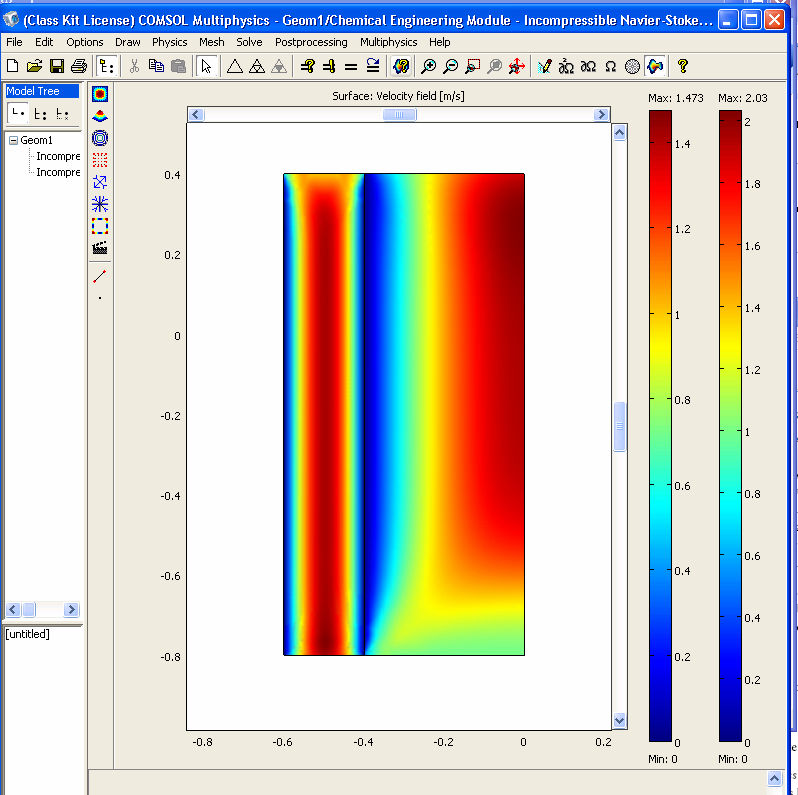Select the cross-section point plot dot tool

pyautogui.click(x=100, y=298)
